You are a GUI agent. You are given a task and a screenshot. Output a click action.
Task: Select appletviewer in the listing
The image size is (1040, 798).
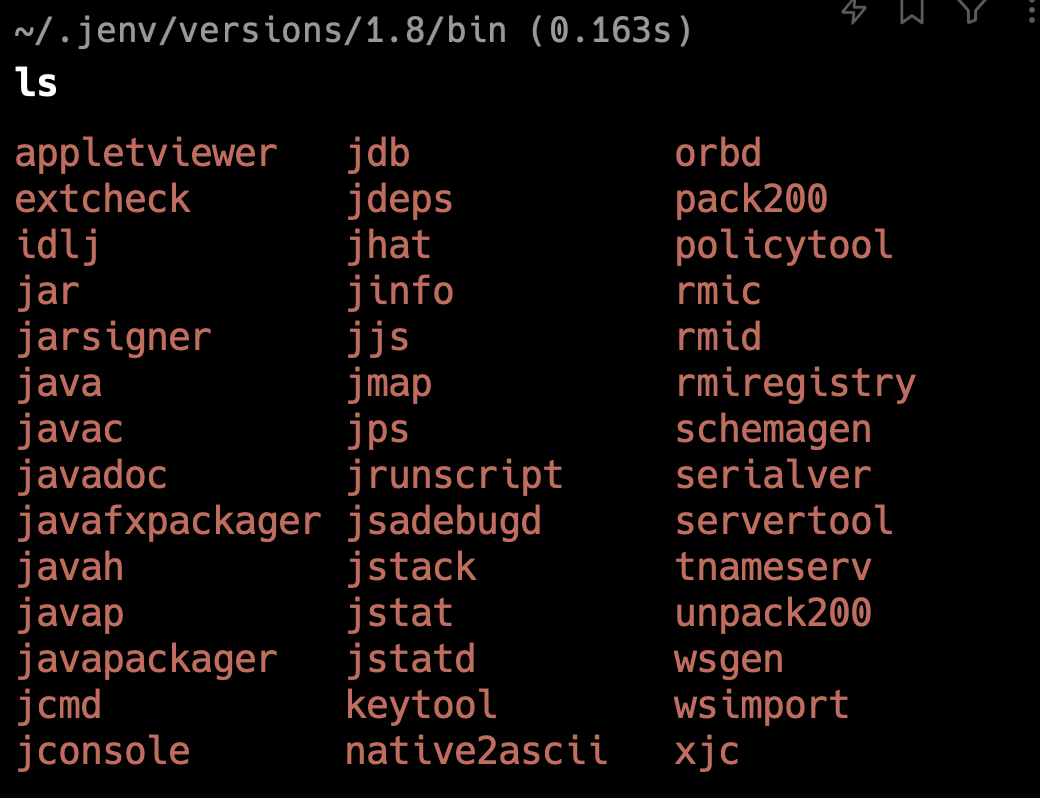(x=146, y=153)
